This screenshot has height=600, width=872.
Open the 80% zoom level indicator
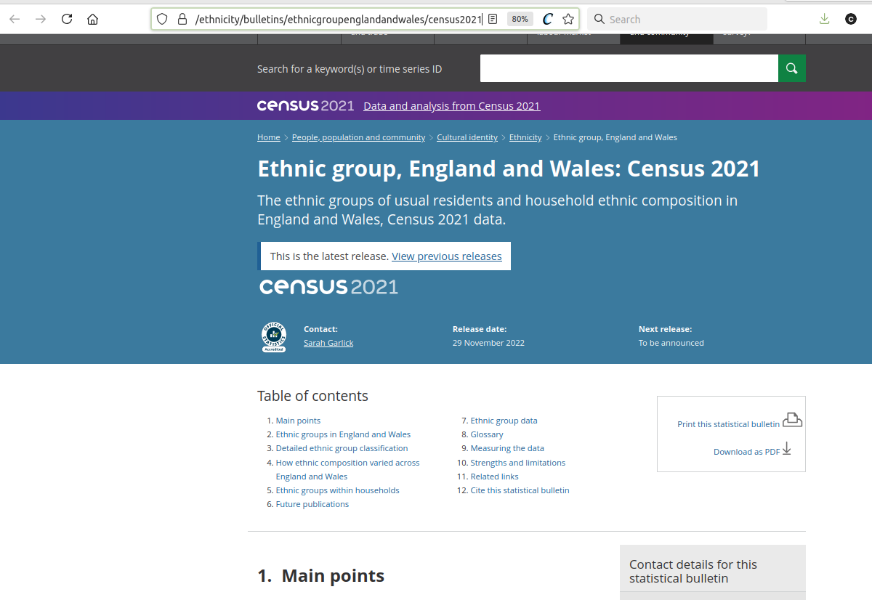click(x=519, y=19)
